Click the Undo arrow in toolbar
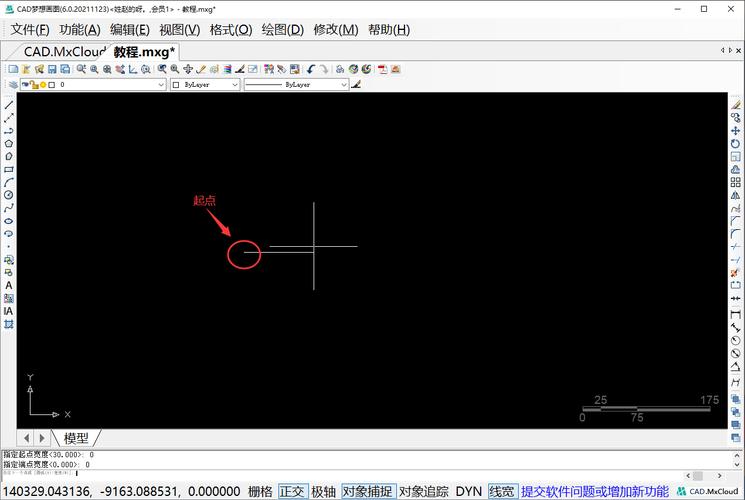This screenshot has height=500, width=745. (312, 69)
